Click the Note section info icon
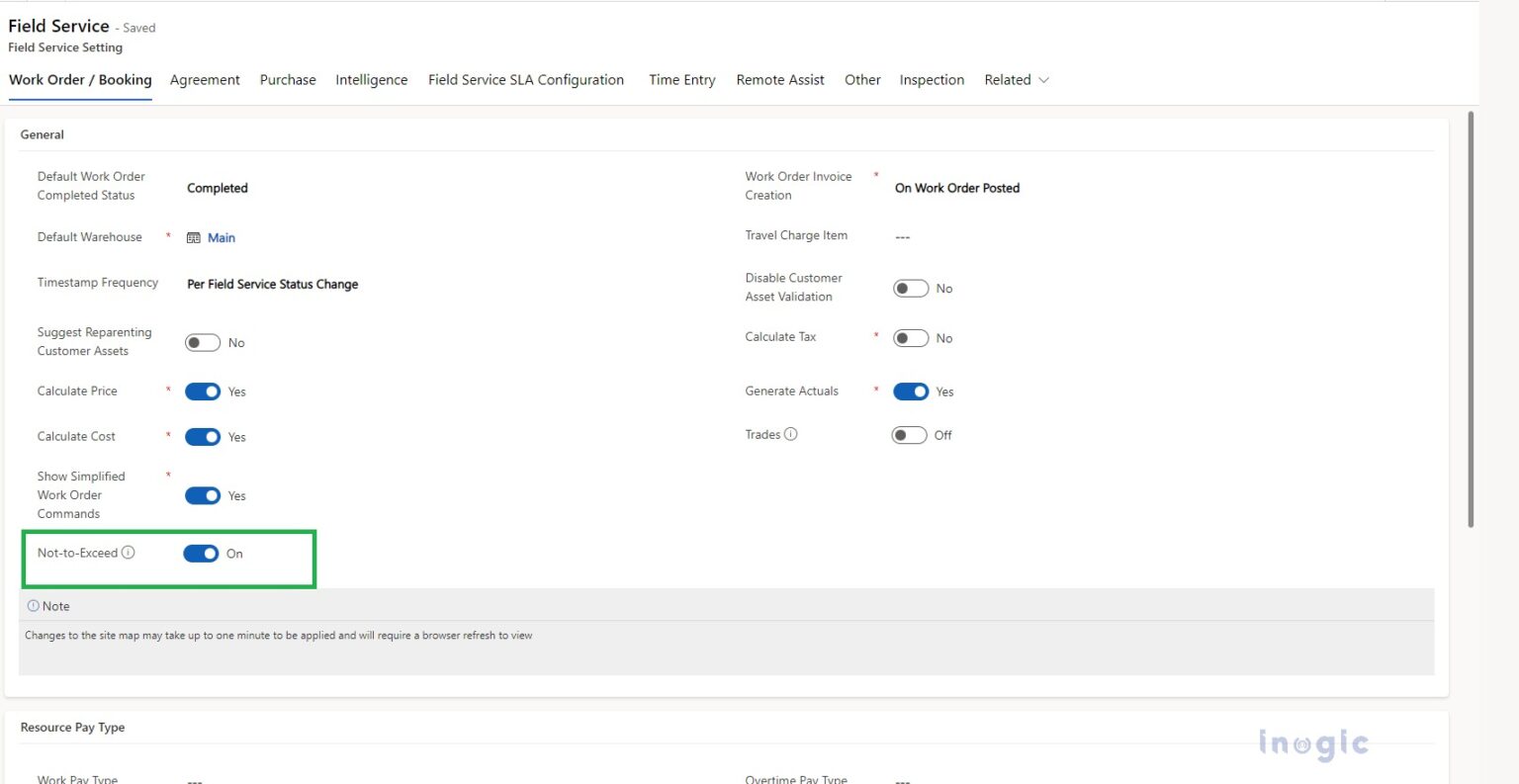Viewport: 1519px width, 784px height. (x=34, y=605)
